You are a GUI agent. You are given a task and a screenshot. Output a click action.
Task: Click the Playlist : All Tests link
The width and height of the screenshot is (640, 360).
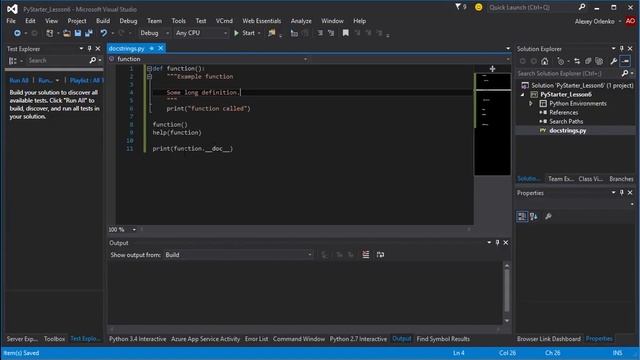(87, 80)
